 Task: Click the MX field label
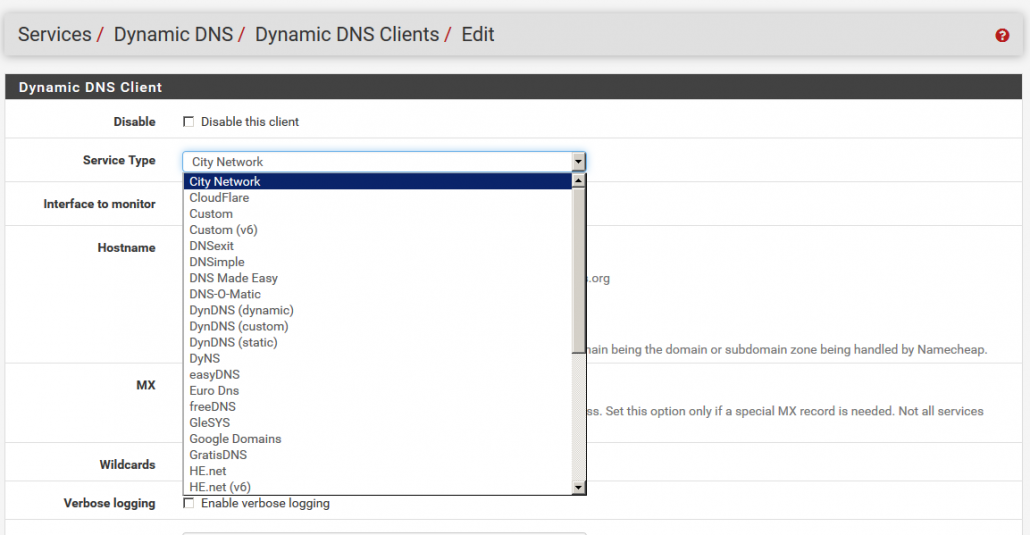pyautogui.click(x=146, y=385)
